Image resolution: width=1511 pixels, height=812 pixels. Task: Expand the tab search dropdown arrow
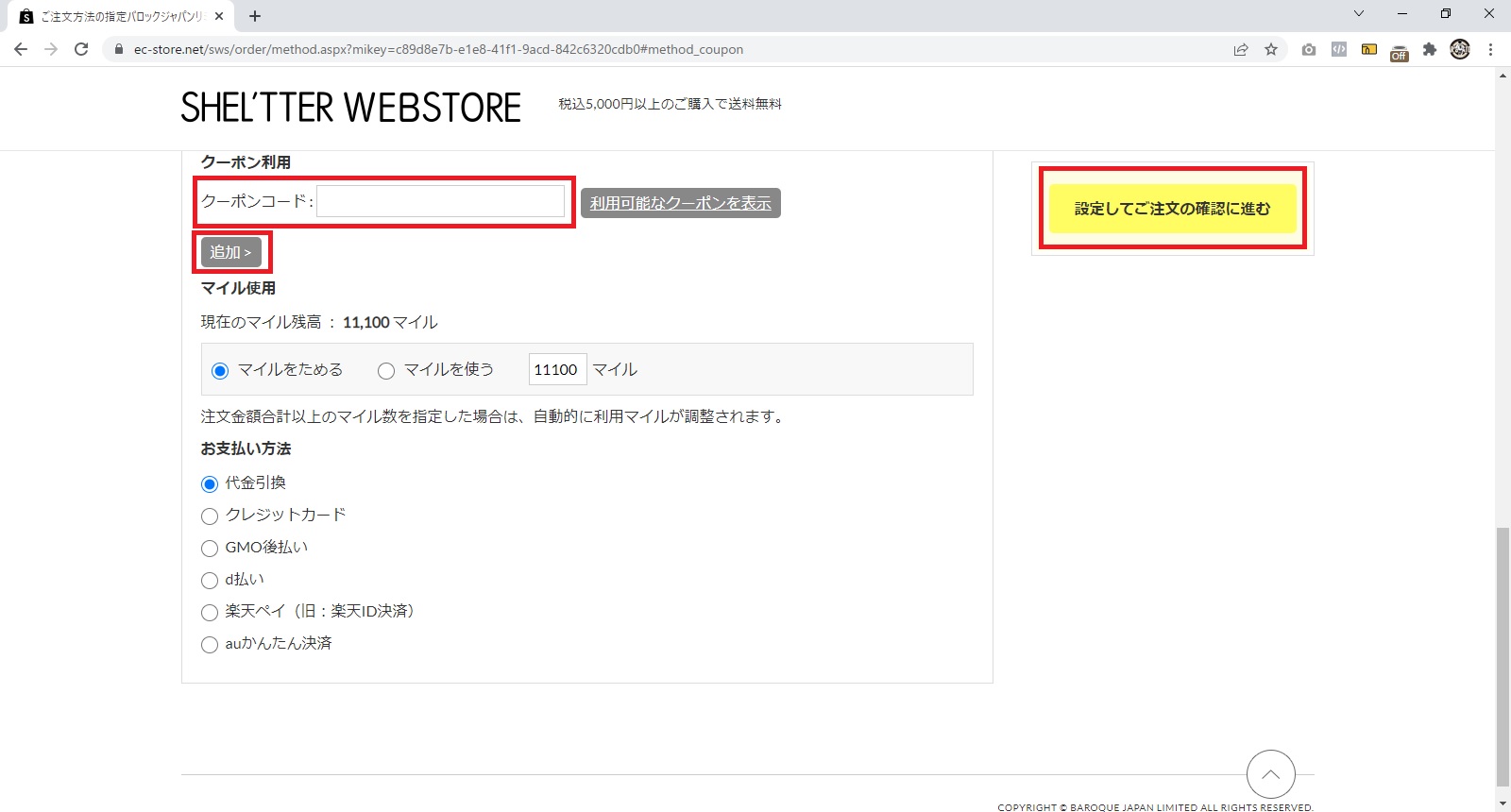(x=1358, y=14)
